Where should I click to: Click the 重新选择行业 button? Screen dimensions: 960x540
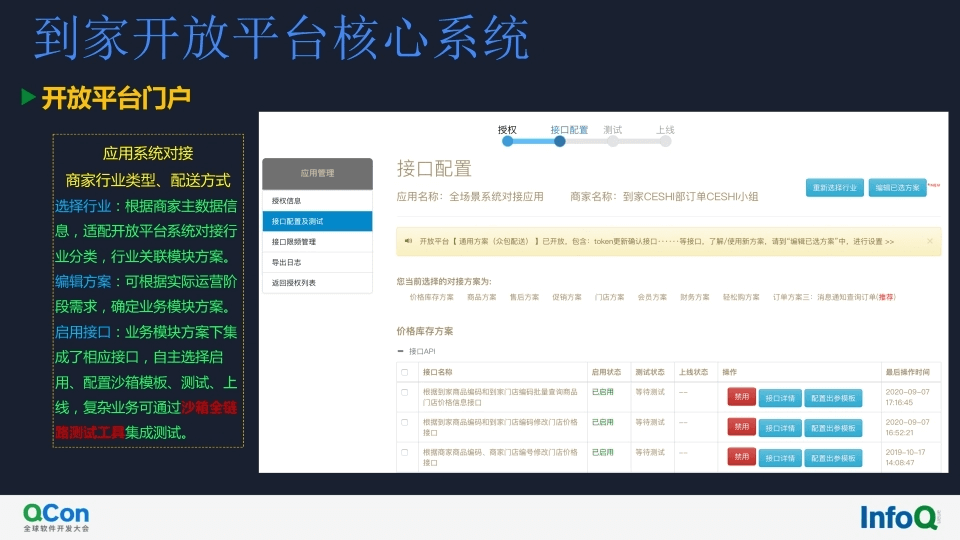(834, 187)
